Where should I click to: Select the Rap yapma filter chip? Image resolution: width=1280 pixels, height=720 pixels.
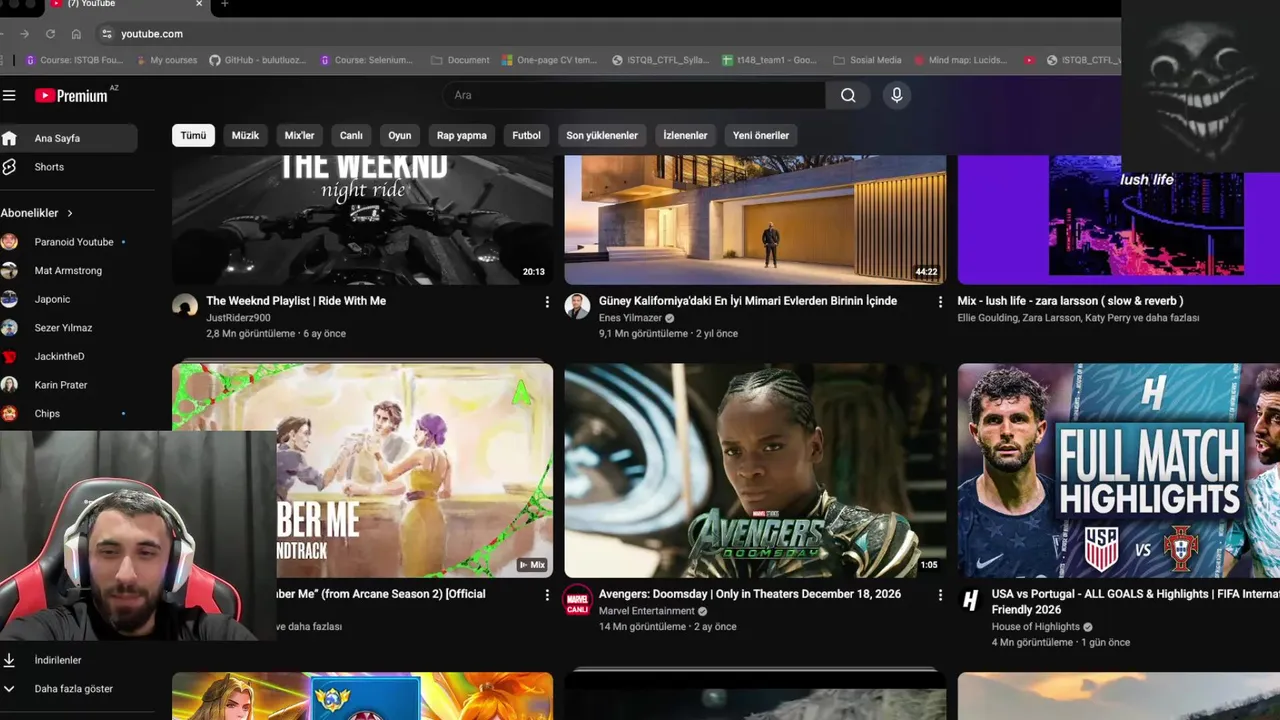(x=462, y=135)
